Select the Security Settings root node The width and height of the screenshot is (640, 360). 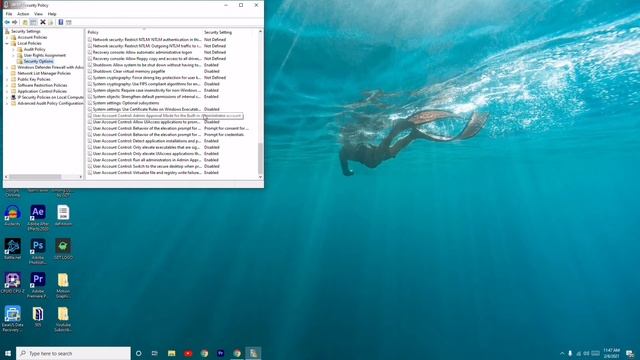point(25,31)
